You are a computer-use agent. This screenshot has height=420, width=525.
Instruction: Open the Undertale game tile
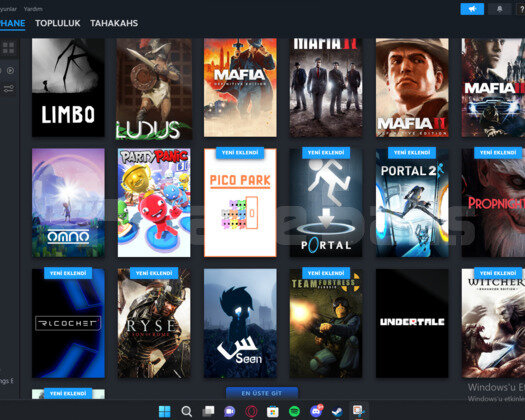click(412, 323)
